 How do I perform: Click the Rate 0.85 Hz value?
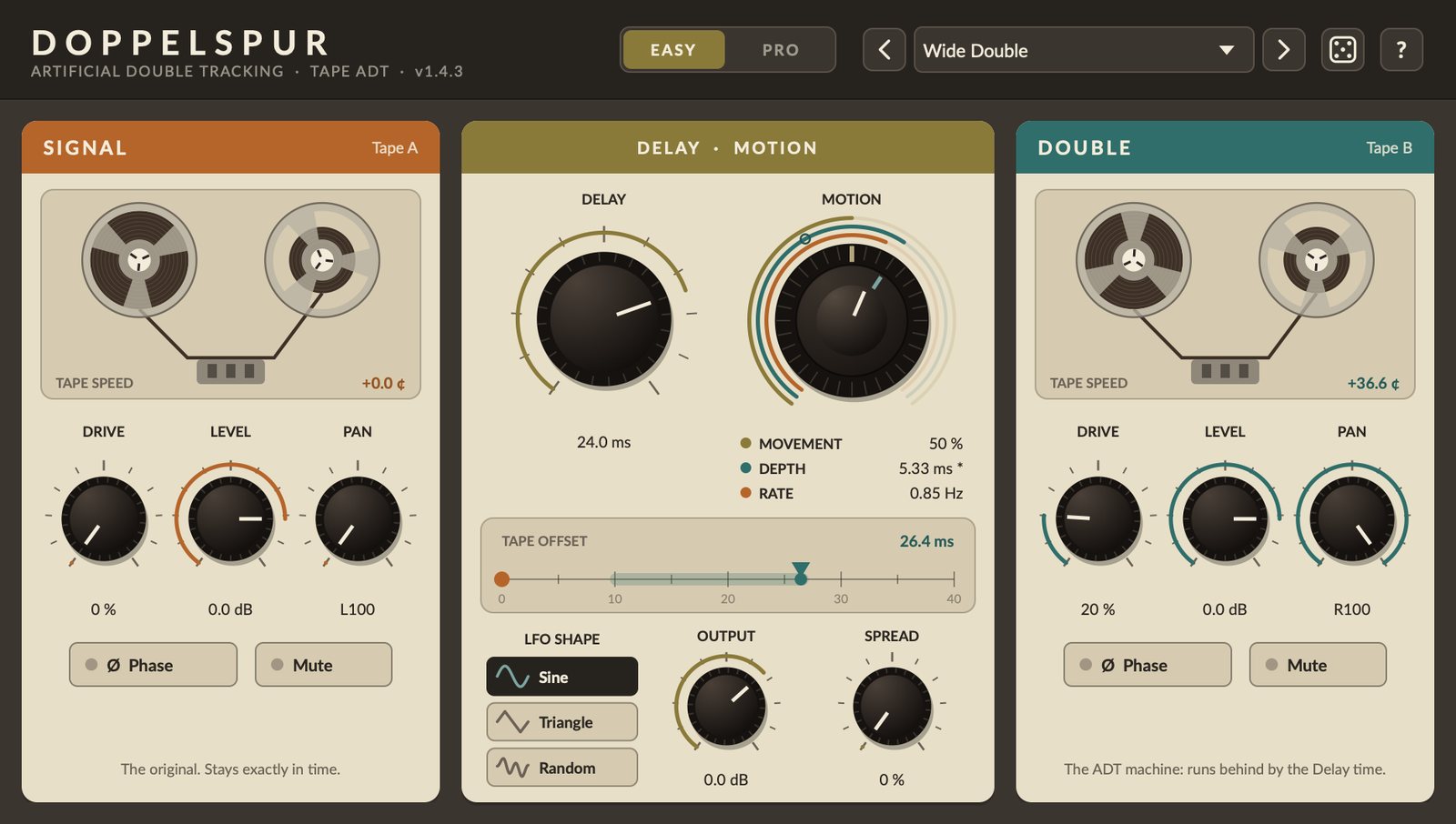click(x=936, y=493)
